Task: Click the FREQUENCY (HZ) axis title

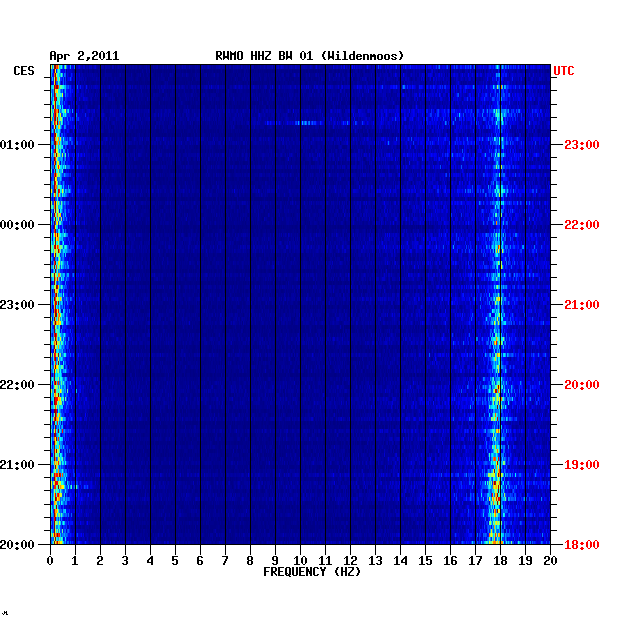Action: (x=312, y=572)
